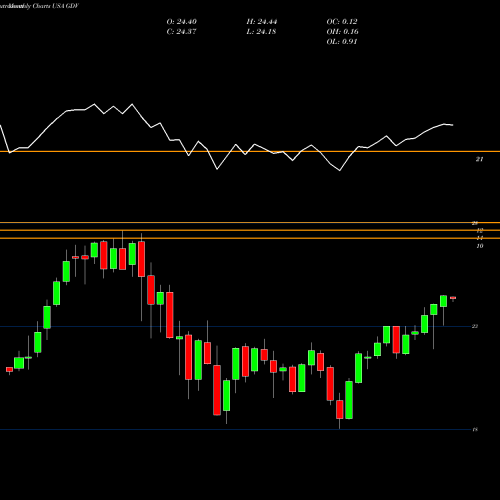Click the 'OC: 0.12' reading

coord(342,22)
